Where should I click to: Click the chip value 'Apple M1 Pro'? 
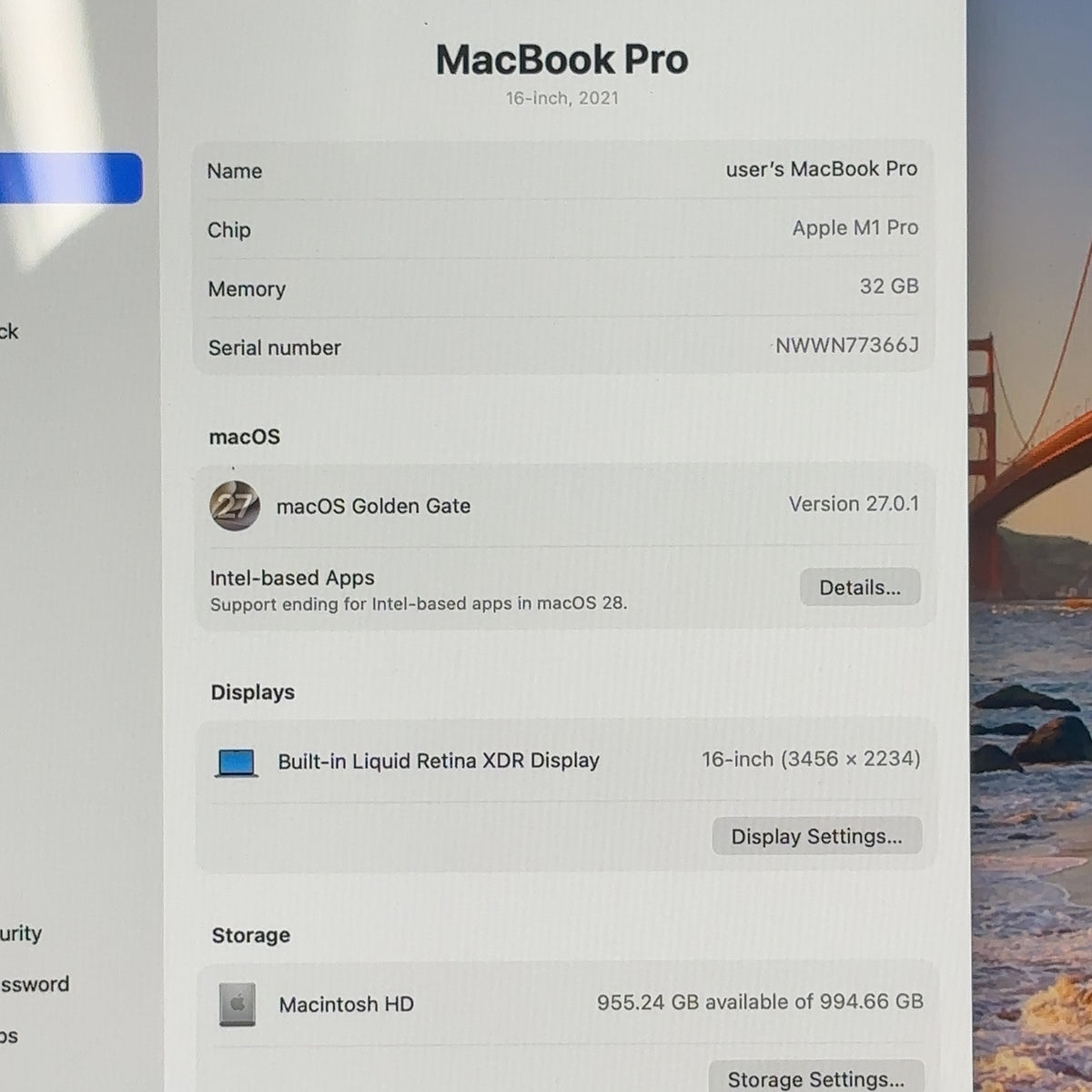tap(855, 227)
